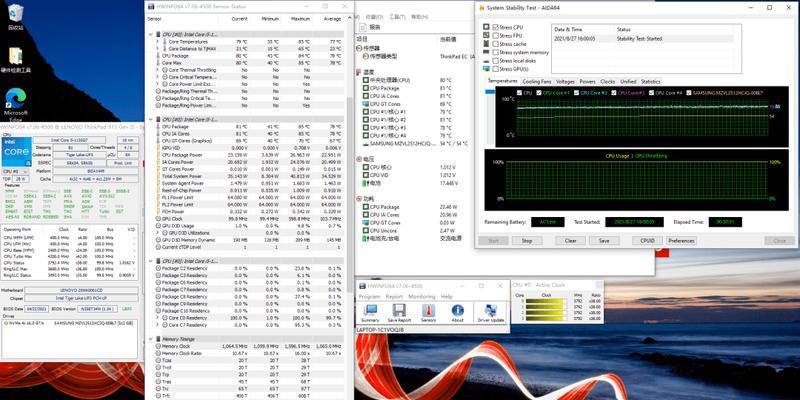Click the Stress GPU(s) monitor icon
The width and height of the screenshot is (800, 400).
[x=486, y=69]
